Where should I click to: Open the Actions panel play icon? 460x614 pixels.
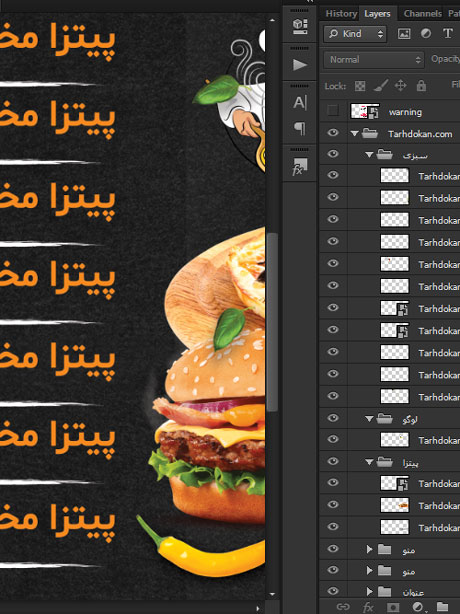[300, 65]
